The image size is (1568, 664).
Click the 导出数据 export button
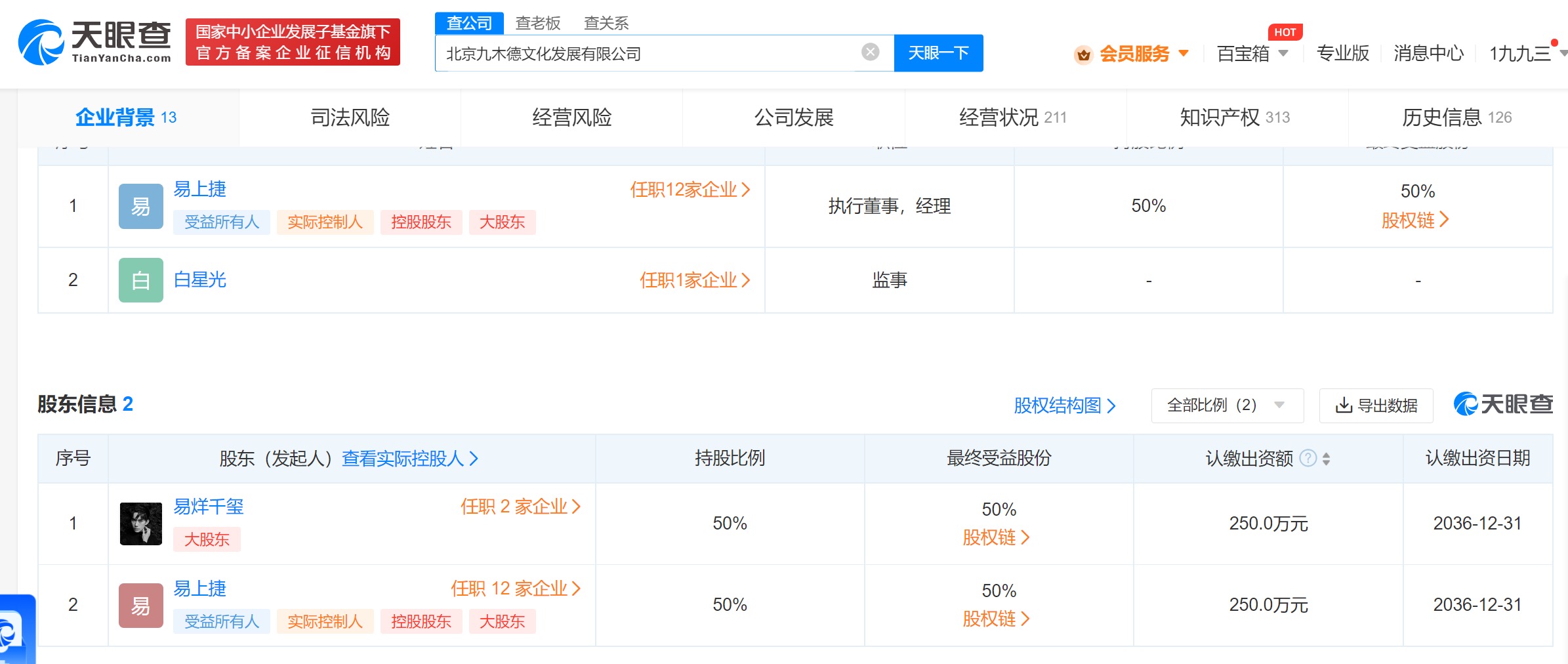coord(1376,405)
